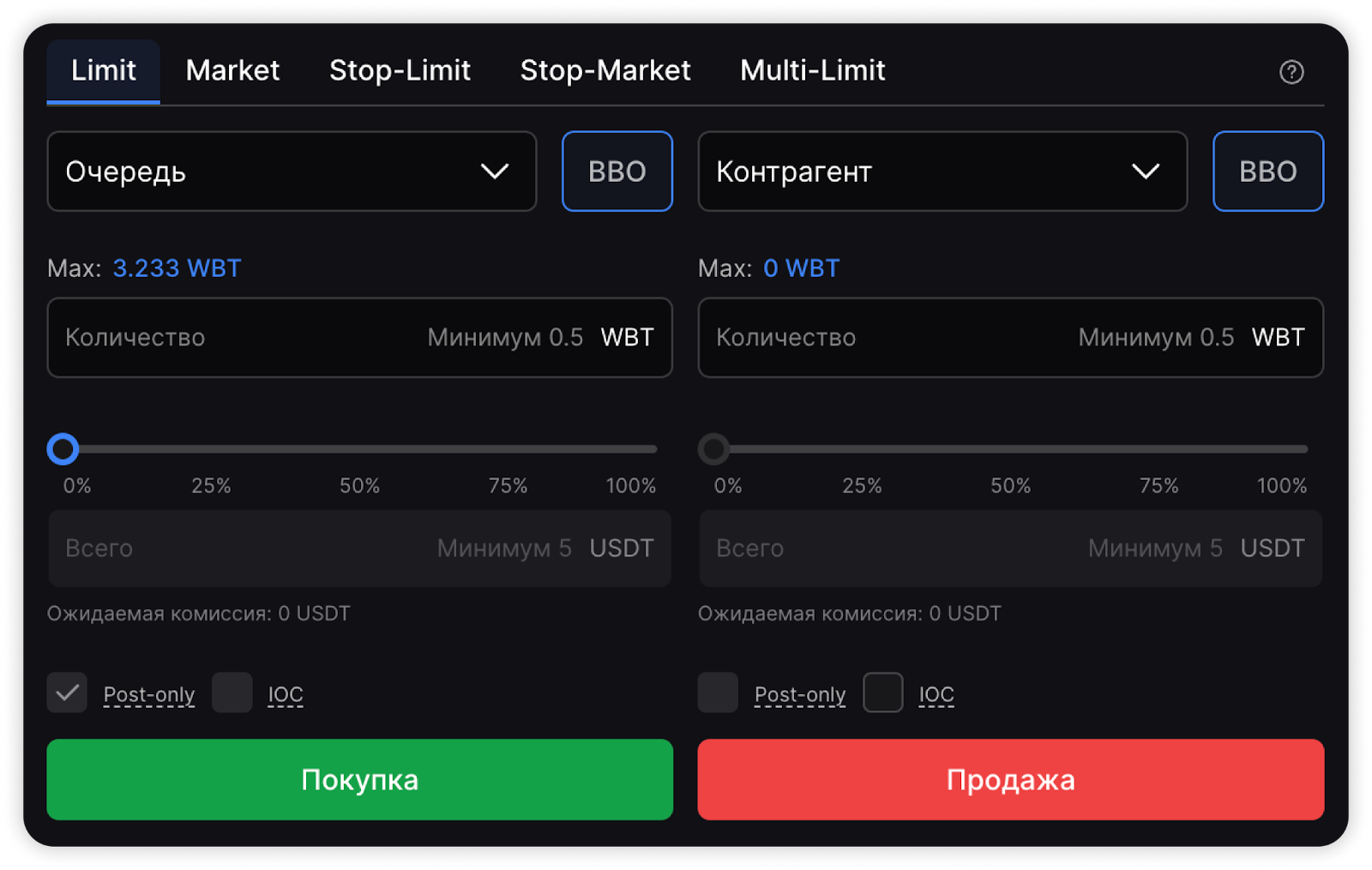Open the help question mark icon
The width and height of the screenshot is (1372, 870).
pos(1291,72)
